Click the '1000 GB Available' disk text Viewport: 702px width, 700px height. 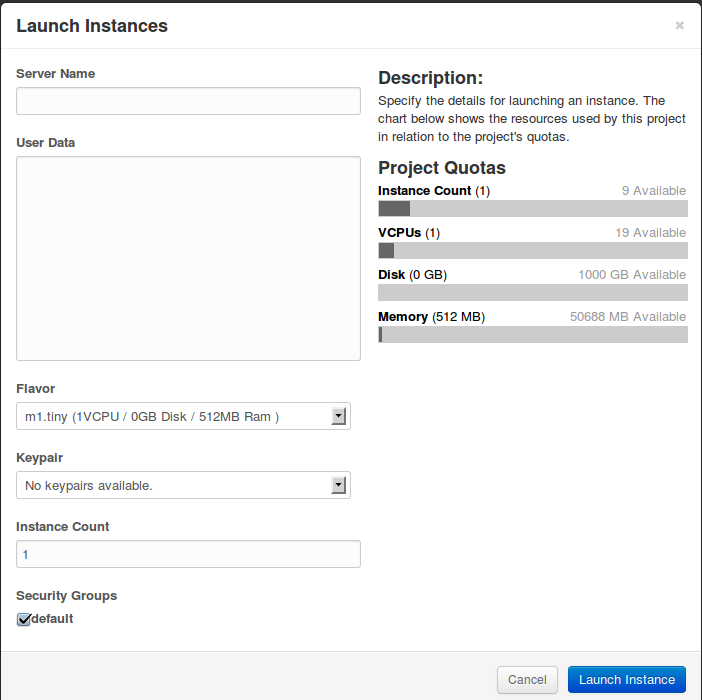[631, 274]
